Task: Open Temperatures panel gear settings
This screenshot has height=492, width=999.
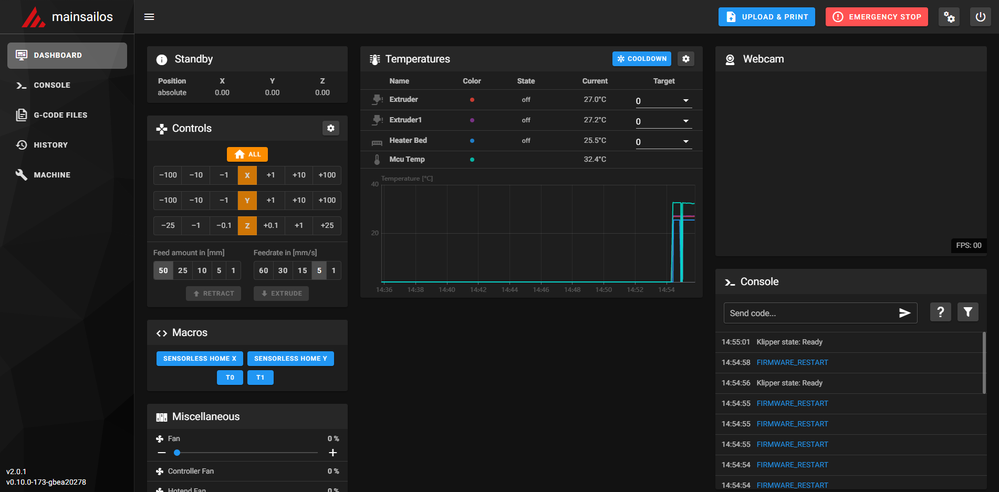Action: (685, 59)
